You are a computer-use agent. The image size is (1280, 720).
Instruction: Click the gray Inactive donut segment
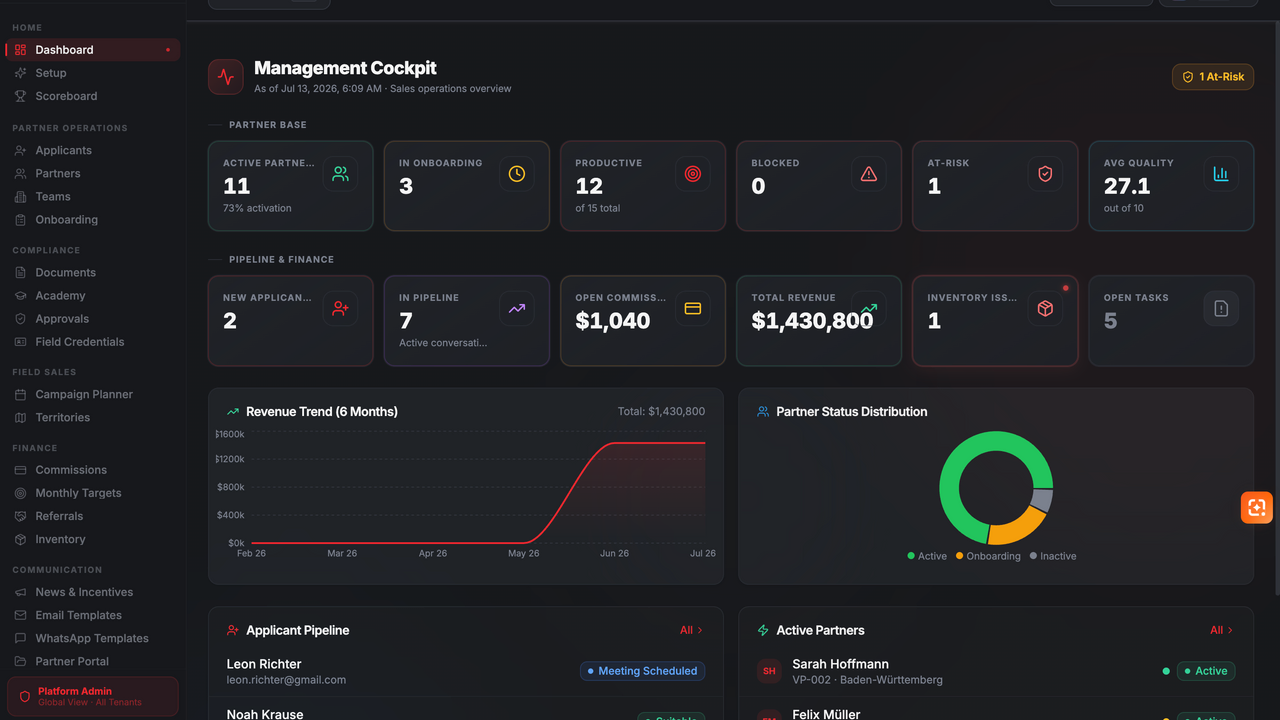point(1043,500)
